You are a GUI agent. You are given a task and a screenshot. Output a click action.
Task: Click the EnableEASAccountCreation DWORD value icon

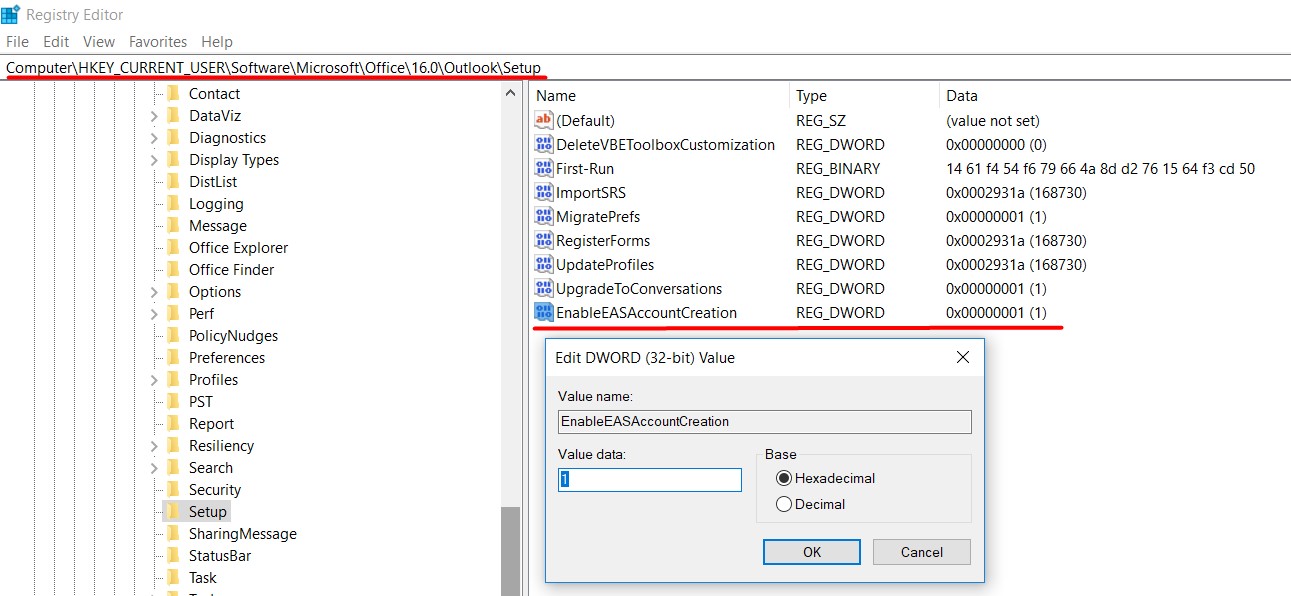[x=544, y=313]
